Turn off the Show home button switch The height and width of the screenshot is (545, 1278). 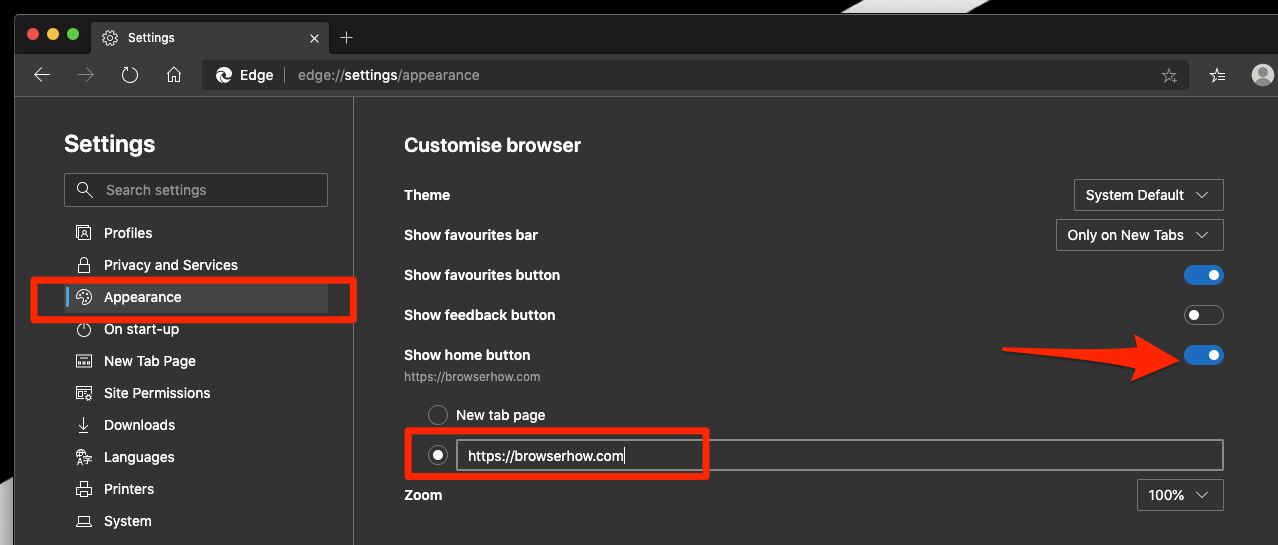pyautogui.click(x=1203, y=355)
